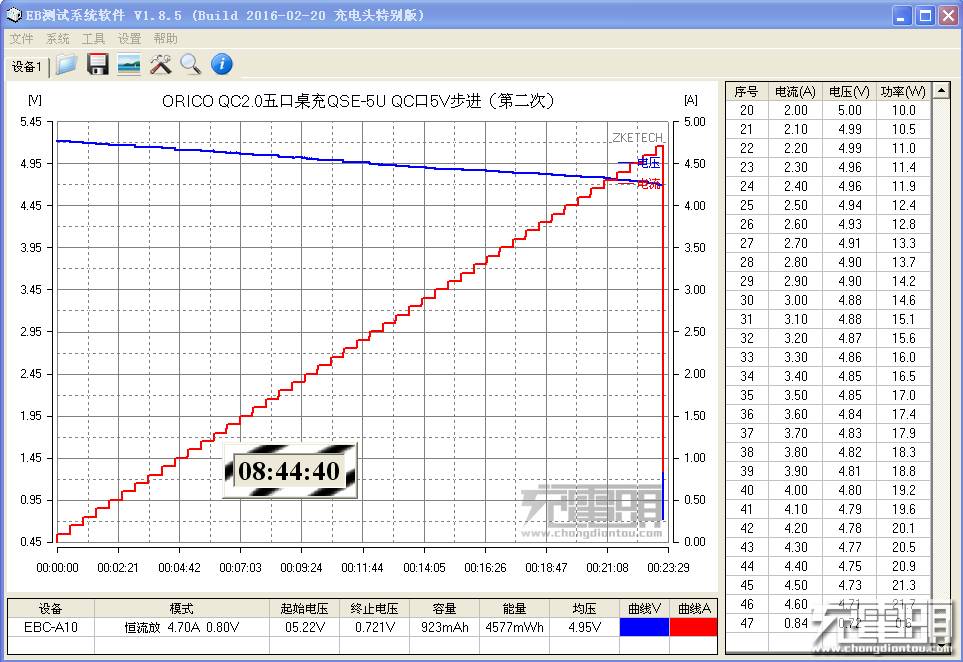Export the chart using the picture icon
The height and width of the screenshot is (662, 963).
129,64
